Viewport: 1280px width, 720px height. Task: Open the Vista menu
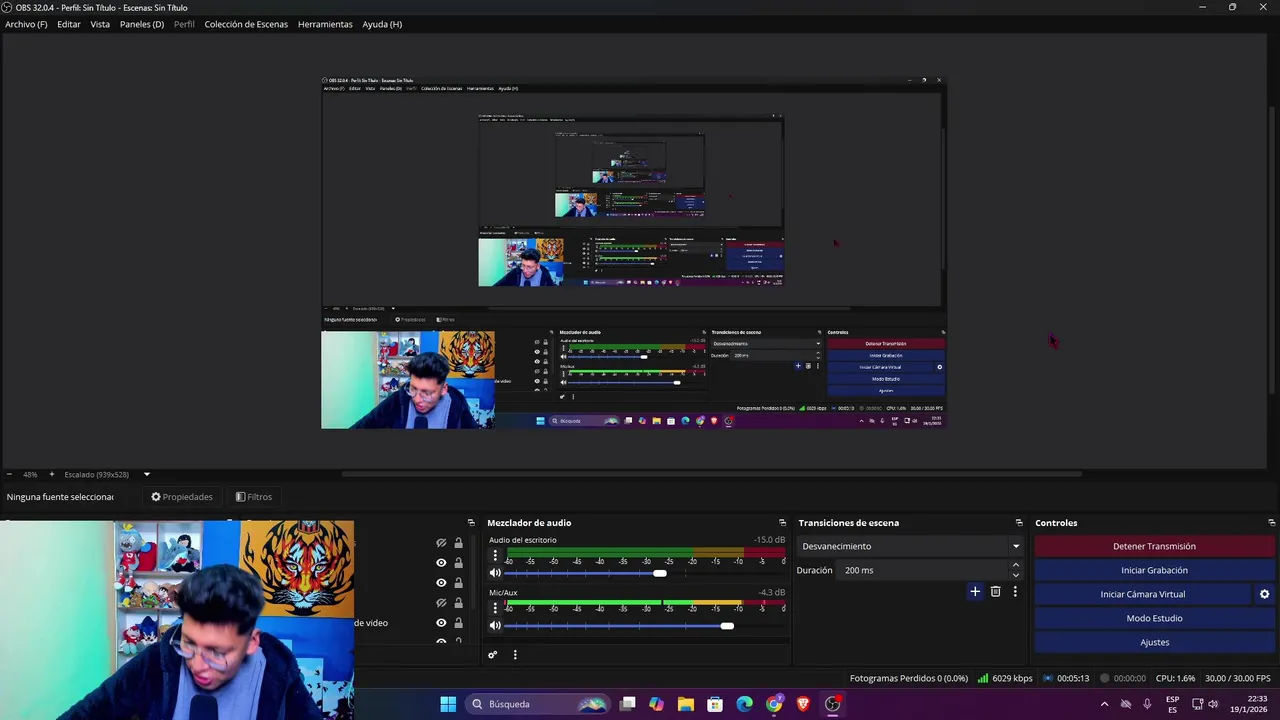(x=100, y=24)
